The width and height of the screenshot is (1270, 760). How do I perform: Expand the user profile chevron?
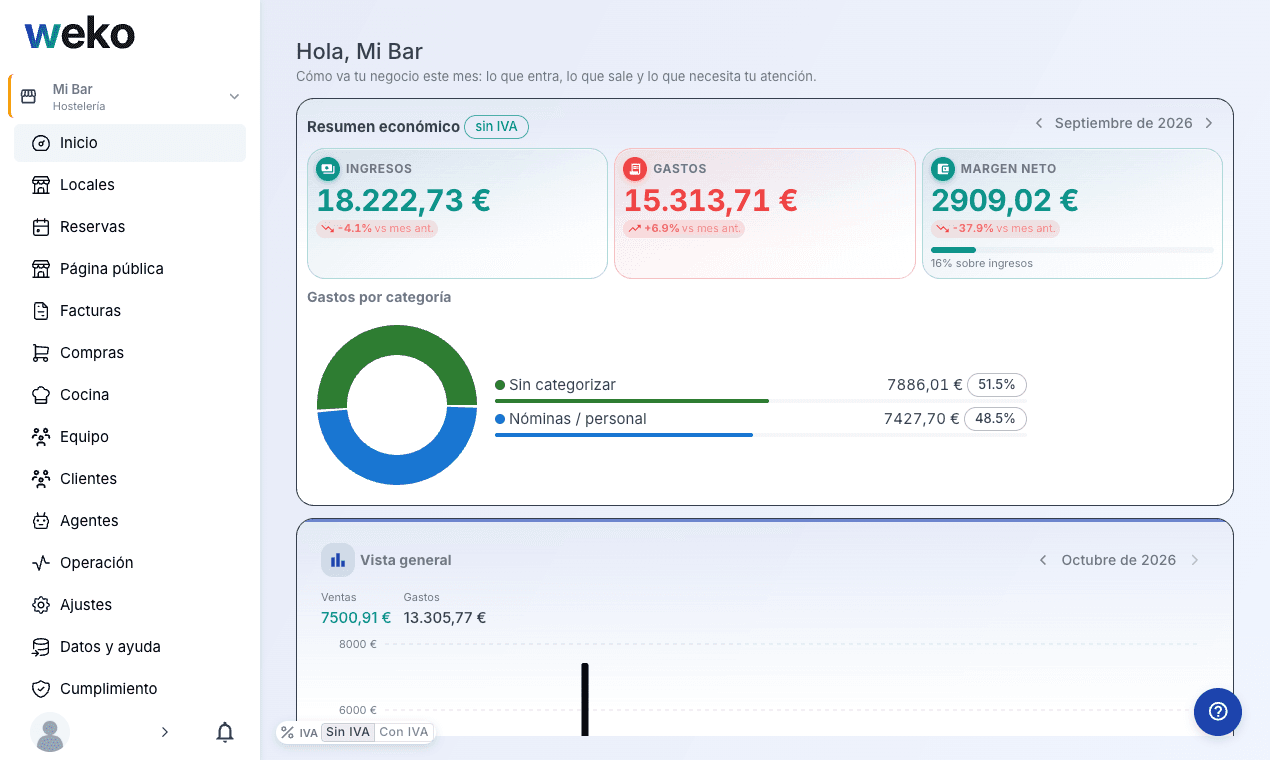(165, 732)
